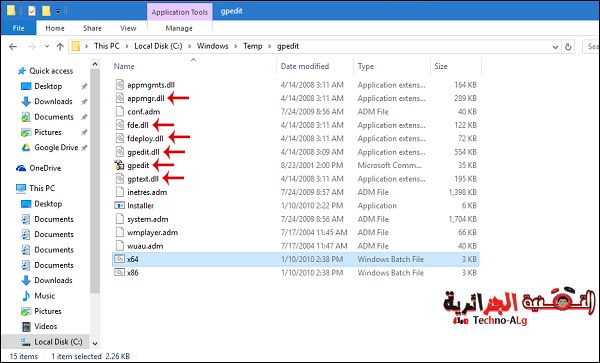The height and width of the screenshot is (363, 600).
Task: Select This PC in navigation pane
Action: pyautogui.click(x=42, y=188)
